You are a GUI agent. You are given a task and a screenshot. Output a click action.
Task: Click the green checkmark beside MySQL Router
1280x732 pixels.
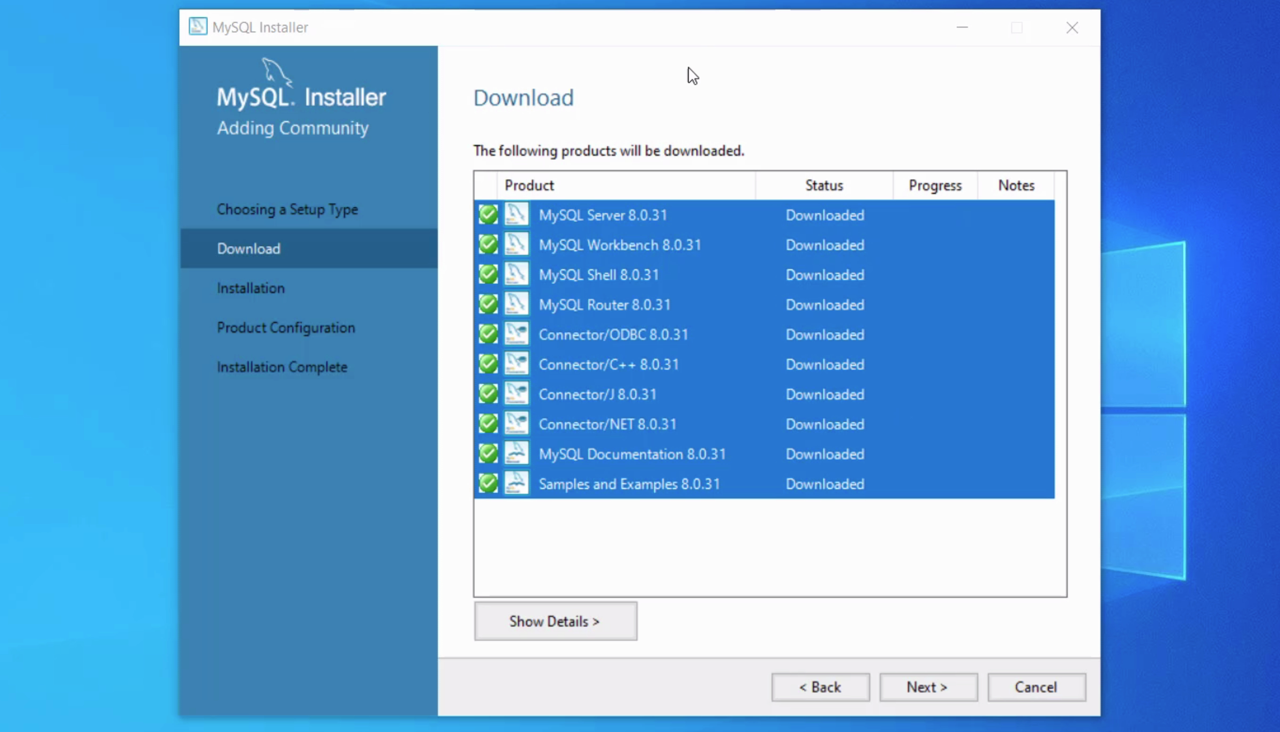(488, 305)
